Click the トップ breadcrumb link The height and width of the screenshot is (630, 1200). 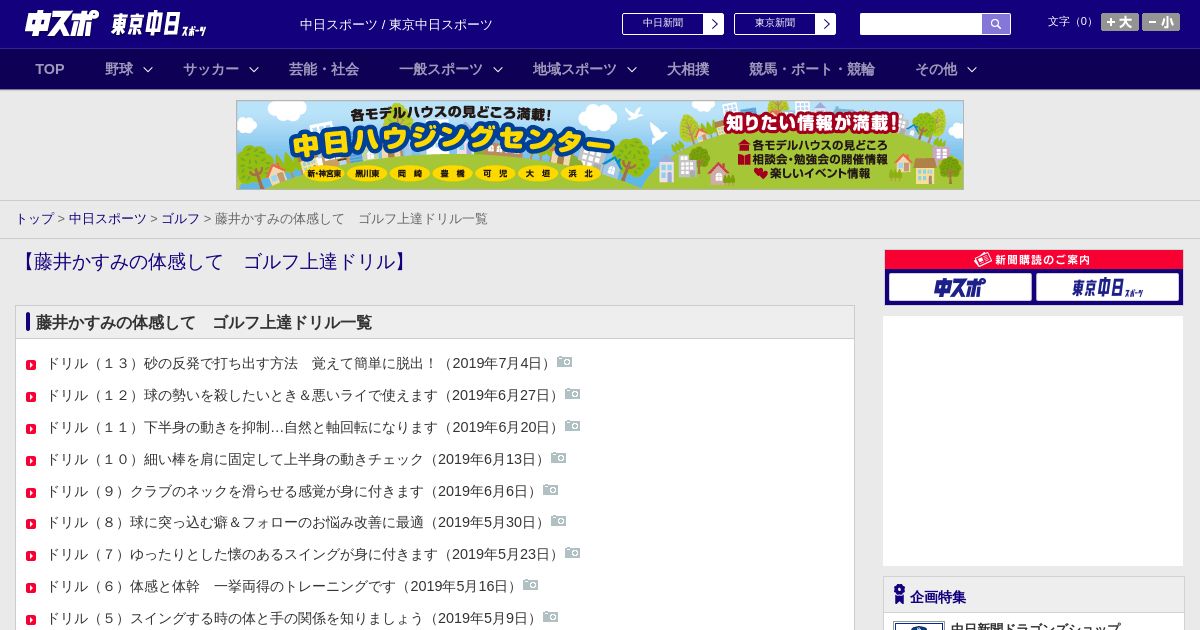[x=34, y=219]
